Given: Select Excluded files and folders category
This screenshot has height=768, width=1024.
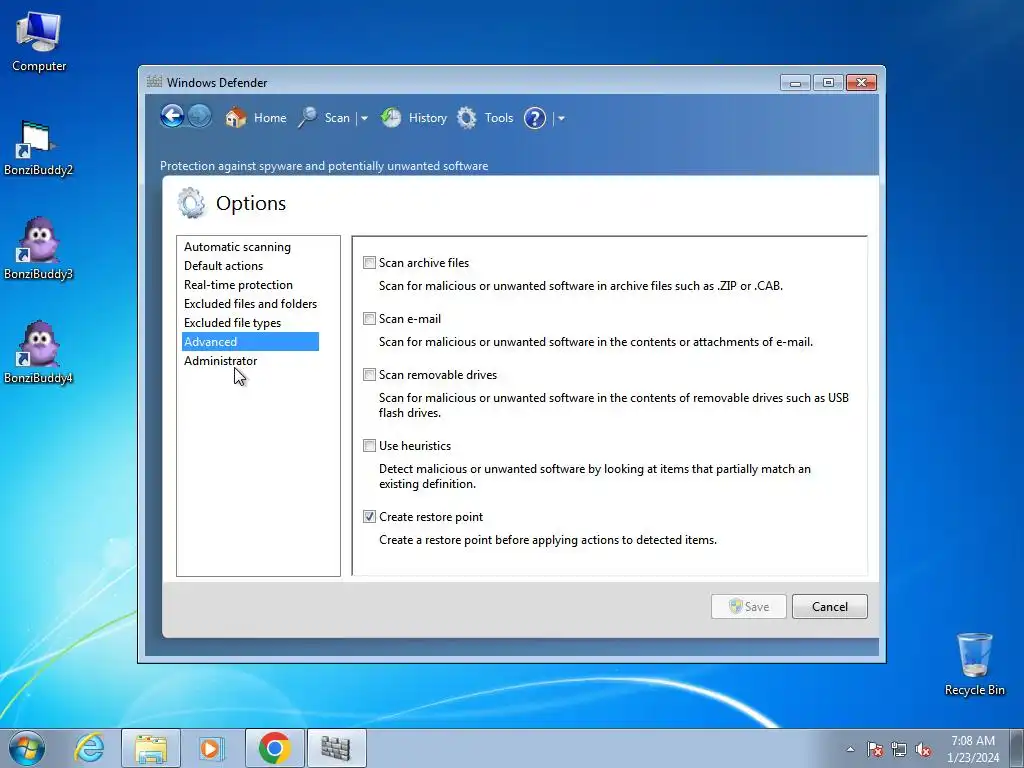Looking at the screenshot, I should (250, 304).
